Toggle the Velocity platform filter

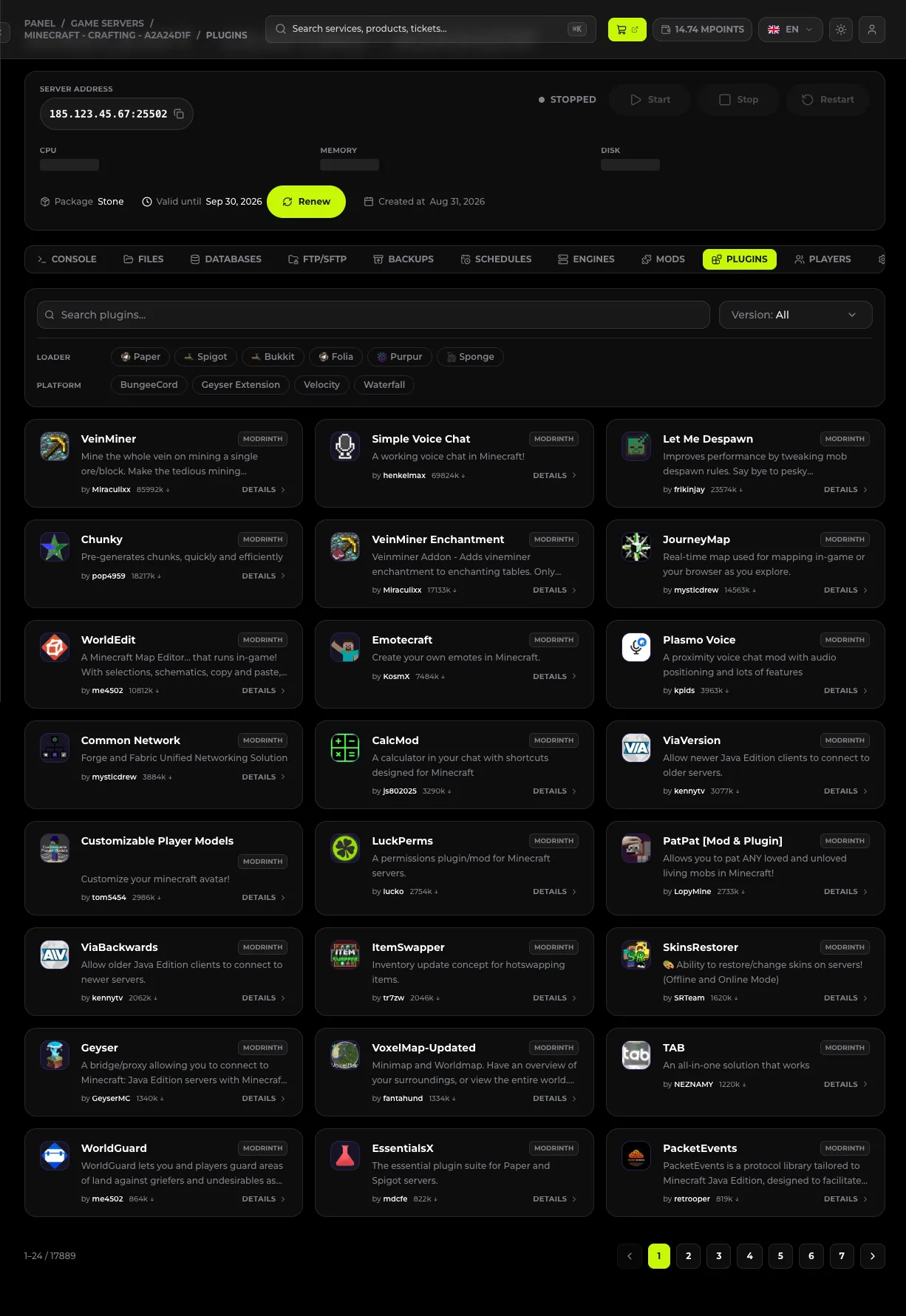(x=321, y=385)
